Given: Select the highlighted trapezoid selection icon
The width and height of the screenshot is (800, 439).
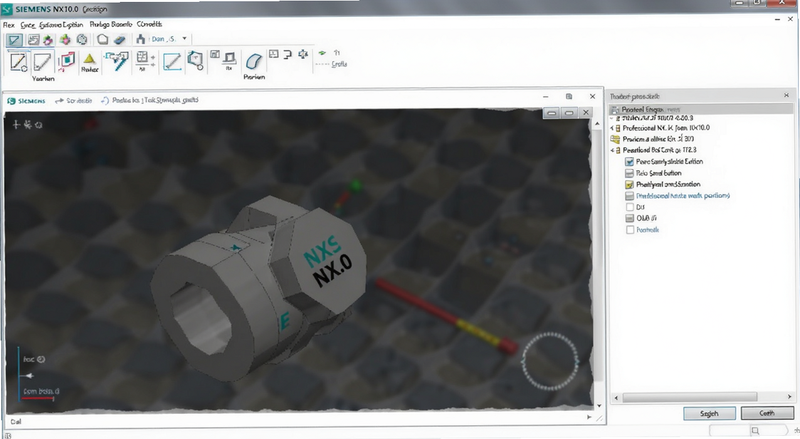Looking at the screenshot, I should point(14,39).
